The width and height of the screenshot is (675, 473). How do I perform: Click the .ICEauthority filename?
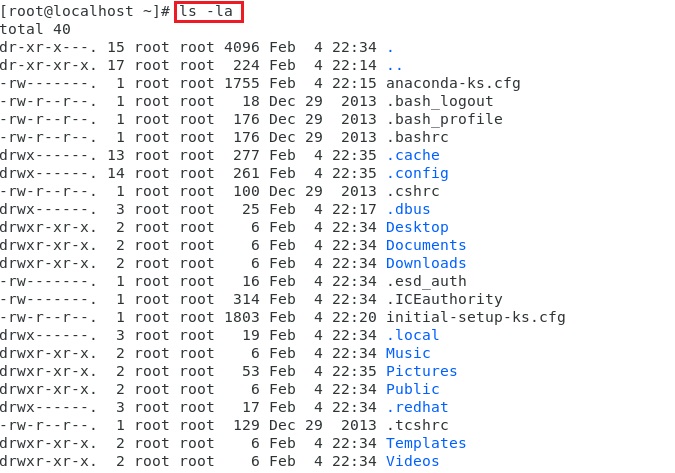(444, 299)
